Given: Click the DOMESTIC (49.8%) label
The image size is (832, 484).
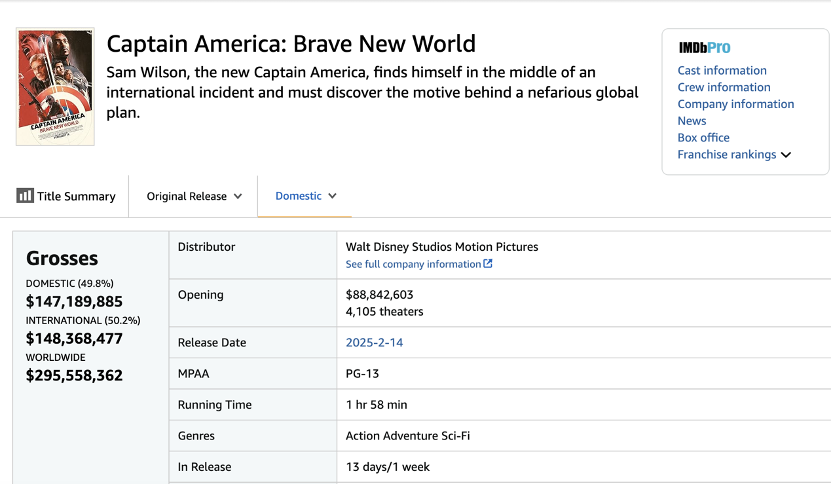Looking at the screenshot, I should (70, 283).
